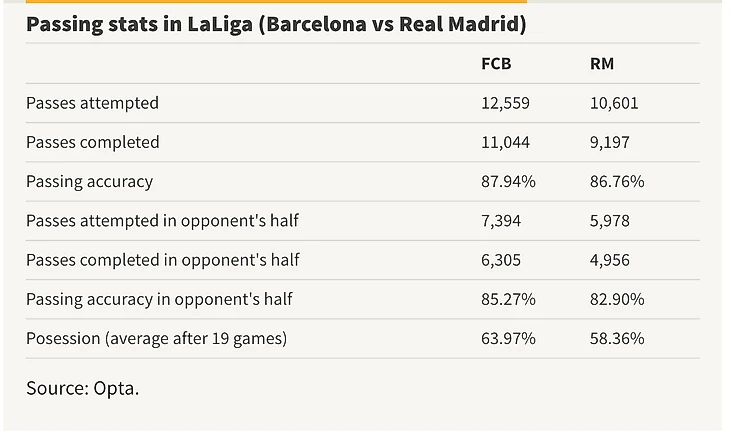
Task: Select "Passes completed in opponent's half" label
Action: pos(163,260)
